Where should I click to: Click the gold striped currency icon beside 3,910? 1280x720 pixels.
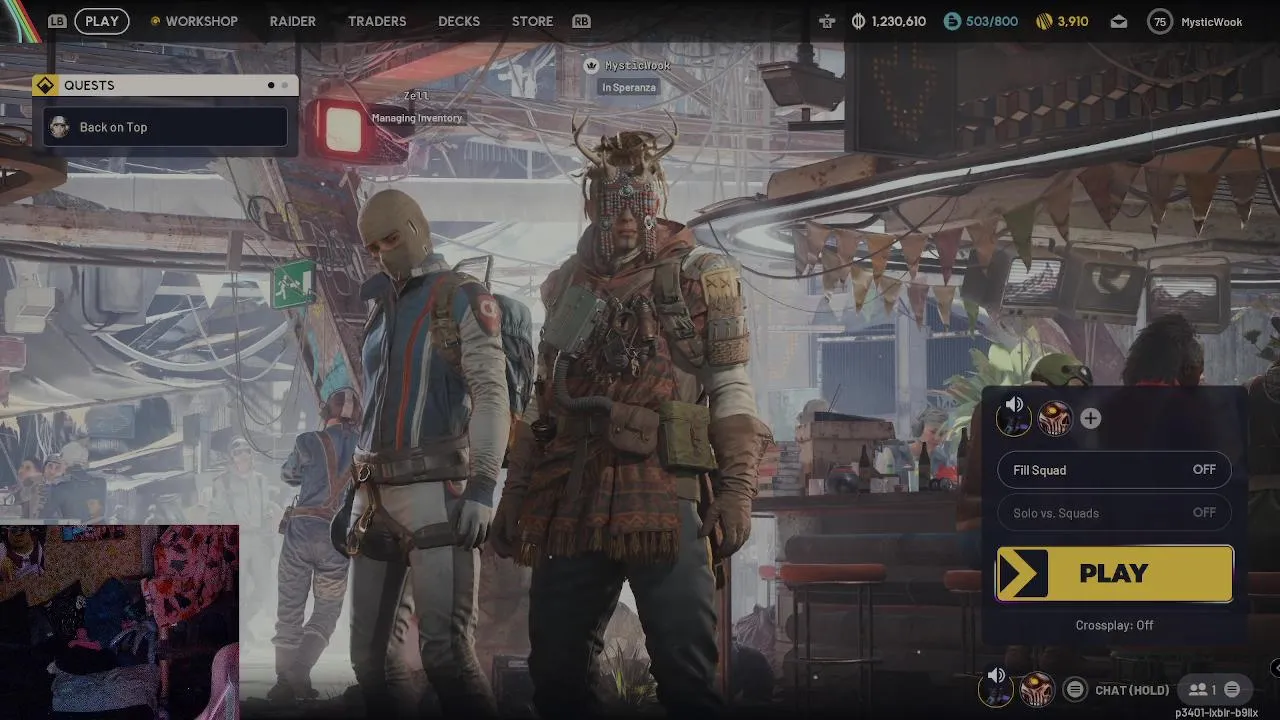pos(1044,21)
